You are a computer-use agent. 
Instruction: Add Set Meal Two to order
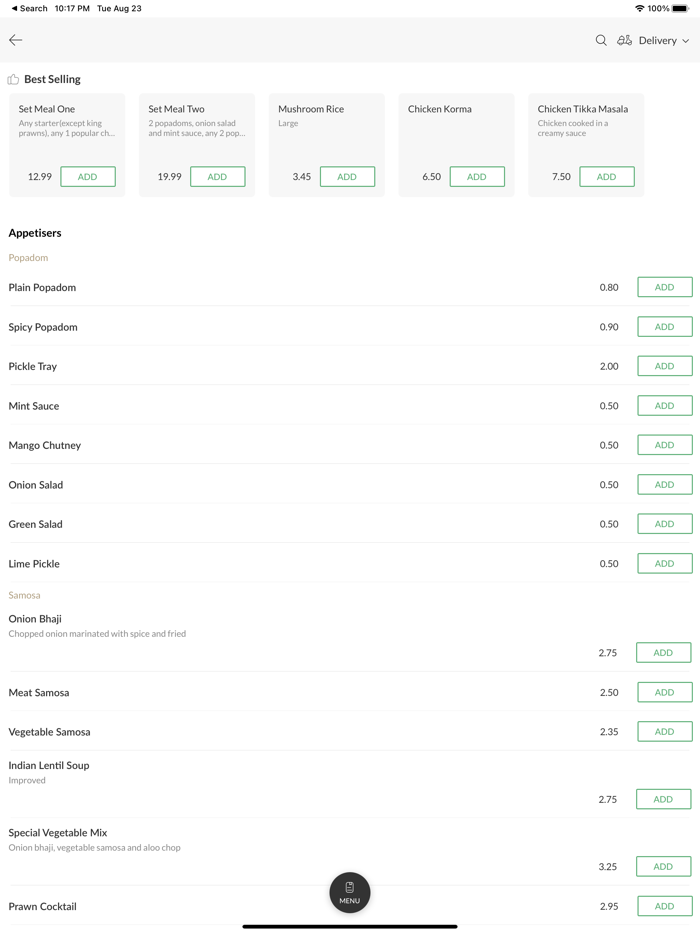pos(217,177)
